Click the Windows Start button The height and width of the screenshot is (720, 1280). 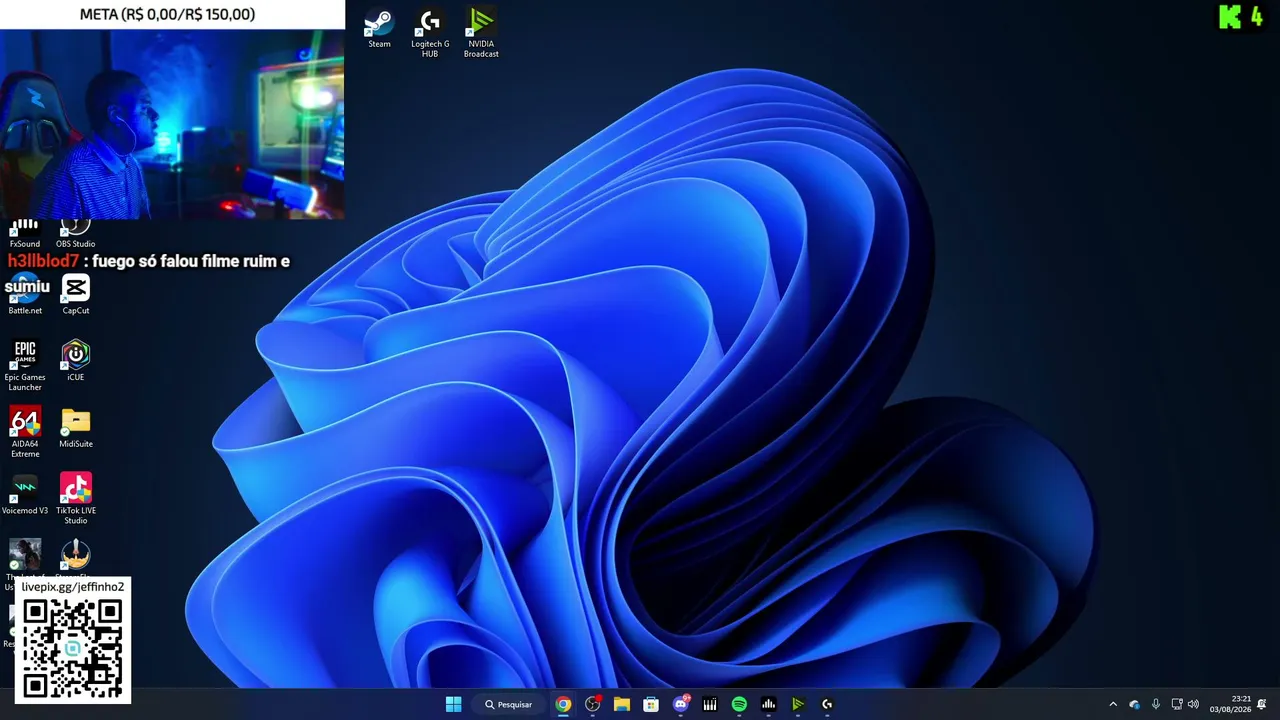tap(453, 704)
